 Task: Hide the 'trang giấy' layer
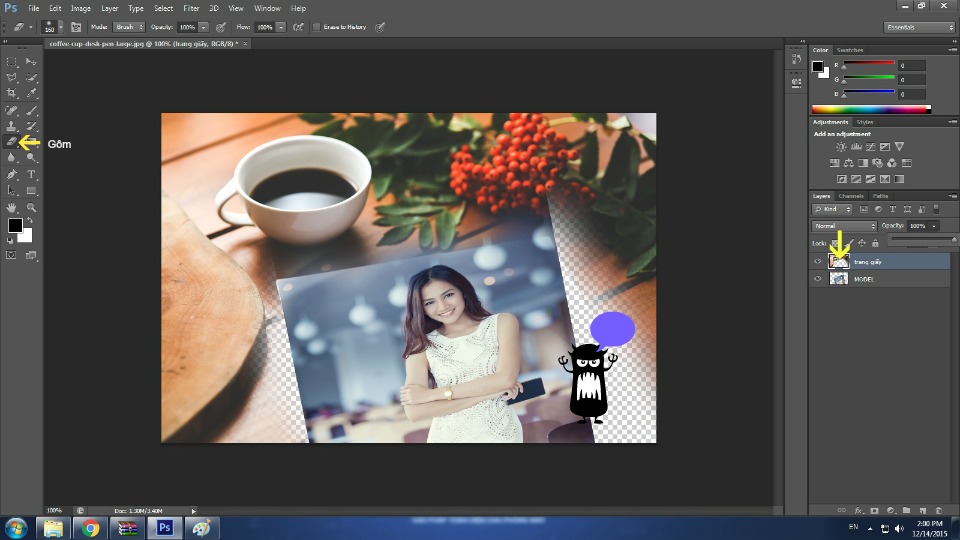point(817,261)
